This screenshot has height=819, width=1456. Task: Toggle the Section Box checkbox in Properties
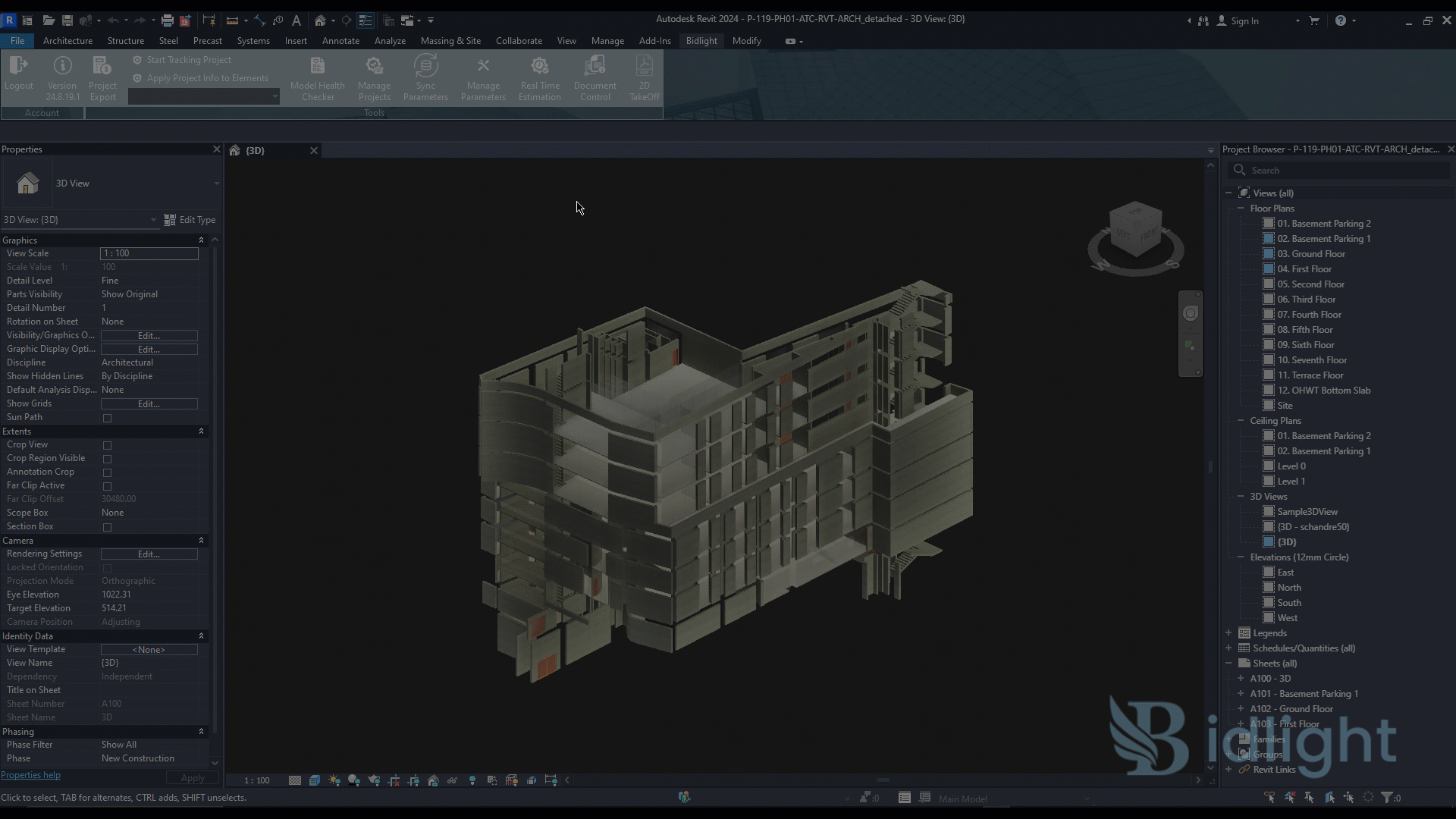(107, 527)
